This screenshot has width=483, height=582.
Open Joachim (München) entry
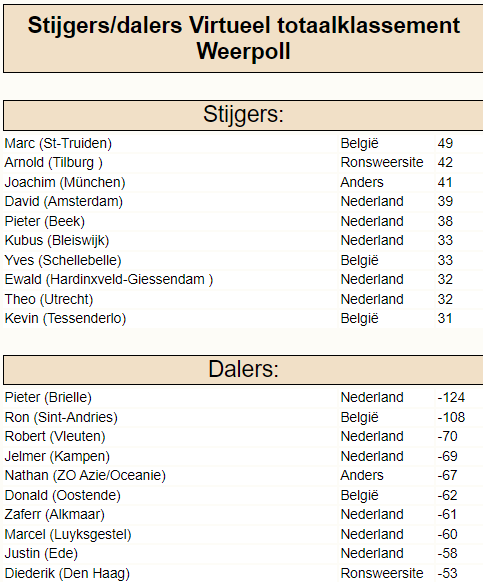pyautogui.click(x=65, y=182)
